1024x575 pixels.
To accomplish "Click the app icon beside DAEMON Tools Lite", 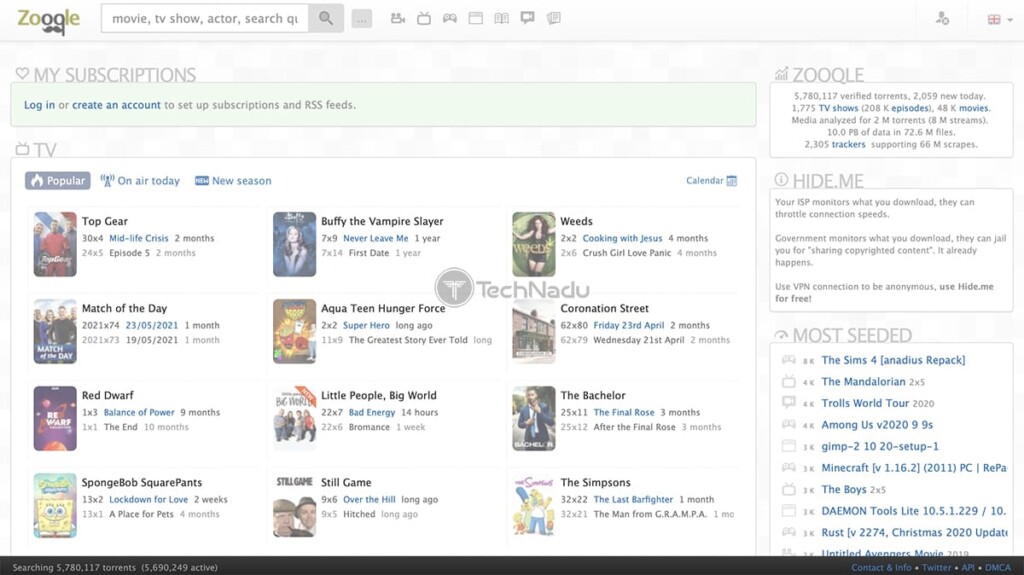I will (789, 510).
